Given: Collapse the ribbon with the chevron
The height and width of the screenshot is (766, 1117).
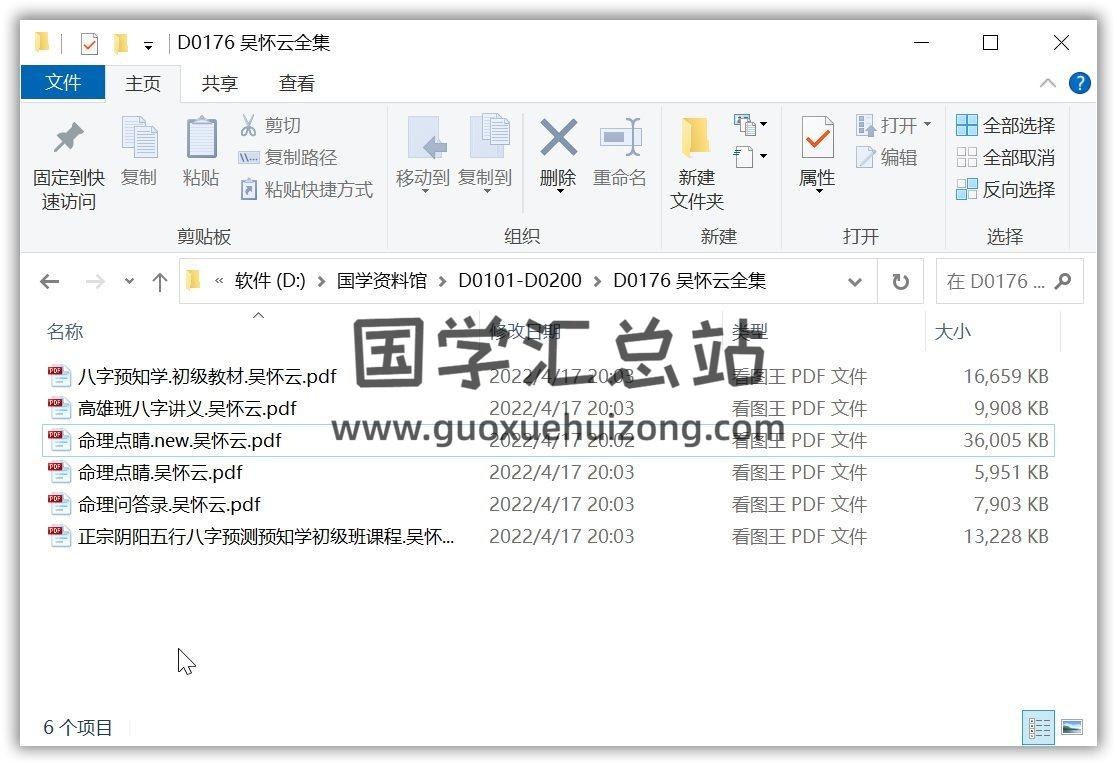Looking at the screenshot, I should tap(1047, 83).
